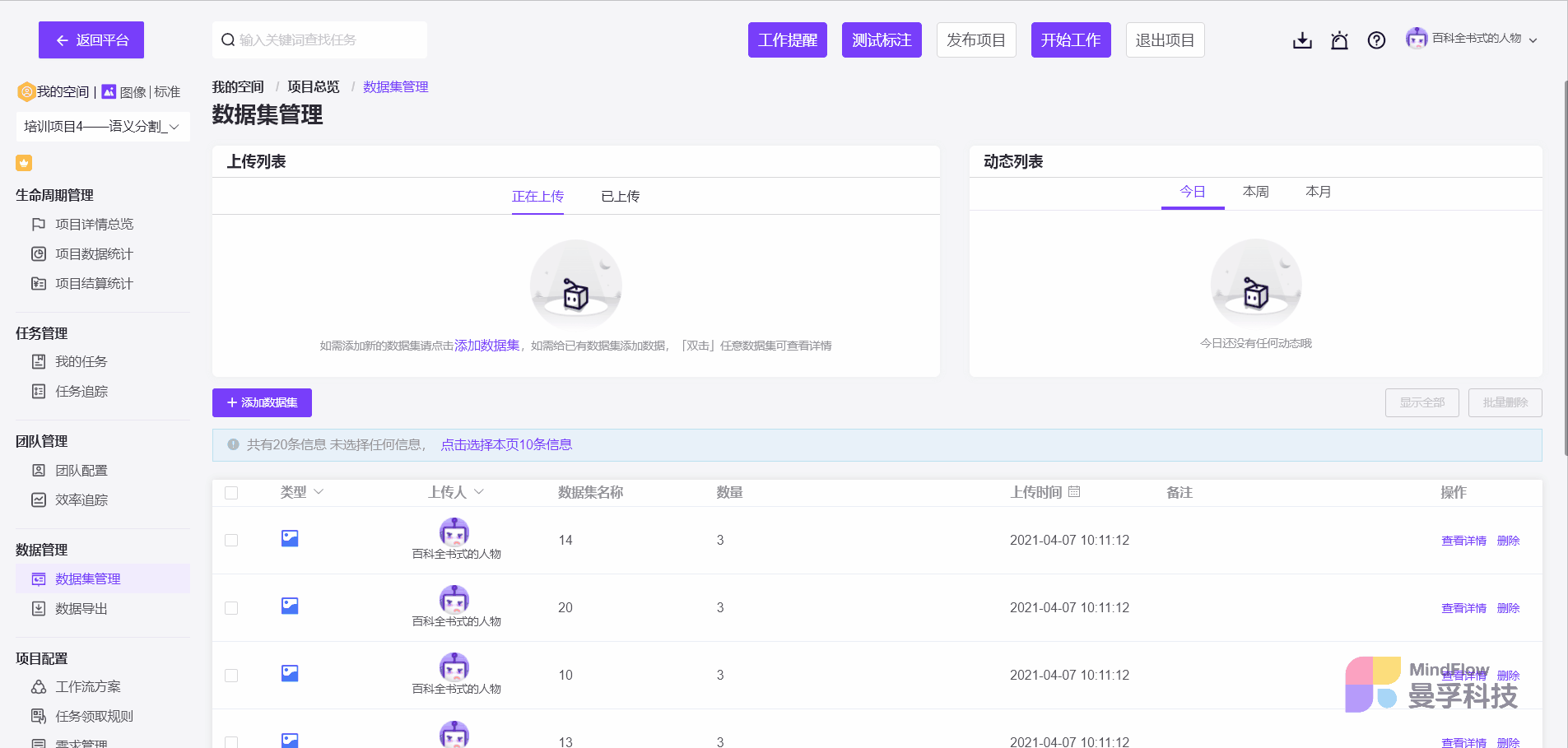Open 数据导出 in sidebar
The height and width of the screenshot is (748, 1568).
[81, 608]
